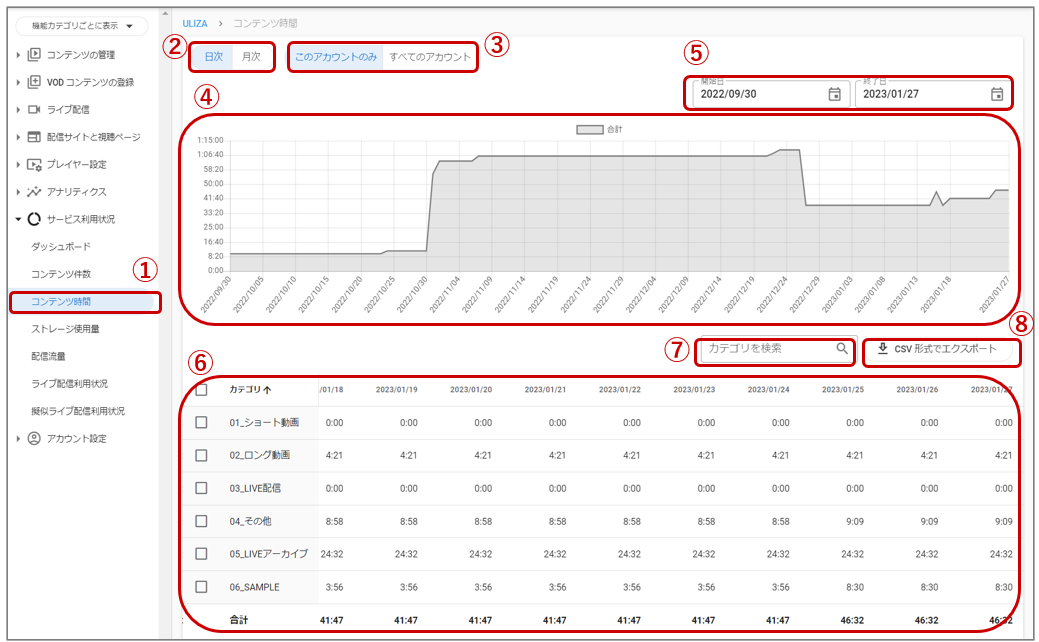The height and width of the screenshot is (642, 1039).
Task: Click the ULIZA breadcrumb link
Action: pyautogui.click(x=194, y=22)
